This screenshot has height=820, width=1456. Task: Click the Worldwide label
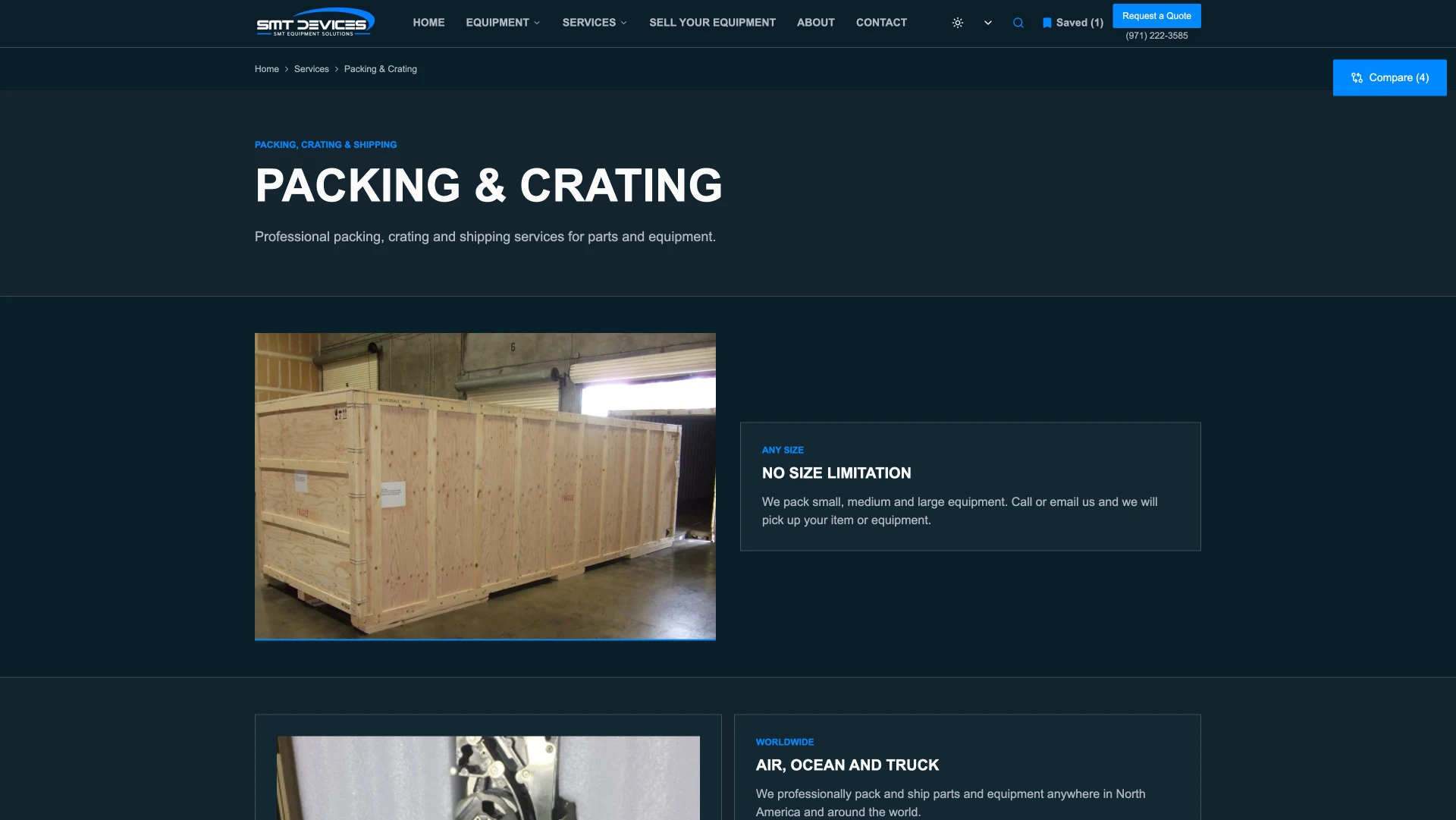(x=785, y=743)
